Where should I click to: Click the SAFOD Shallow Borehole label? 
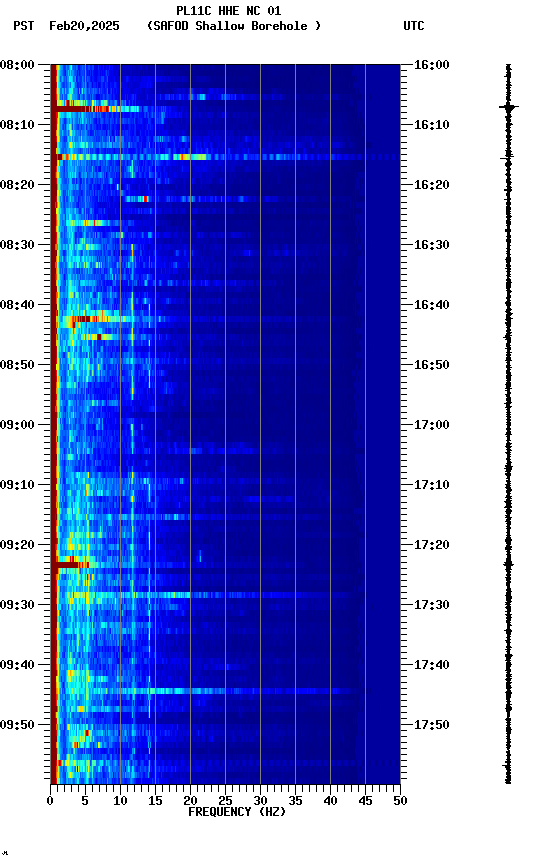pos(234,26)
